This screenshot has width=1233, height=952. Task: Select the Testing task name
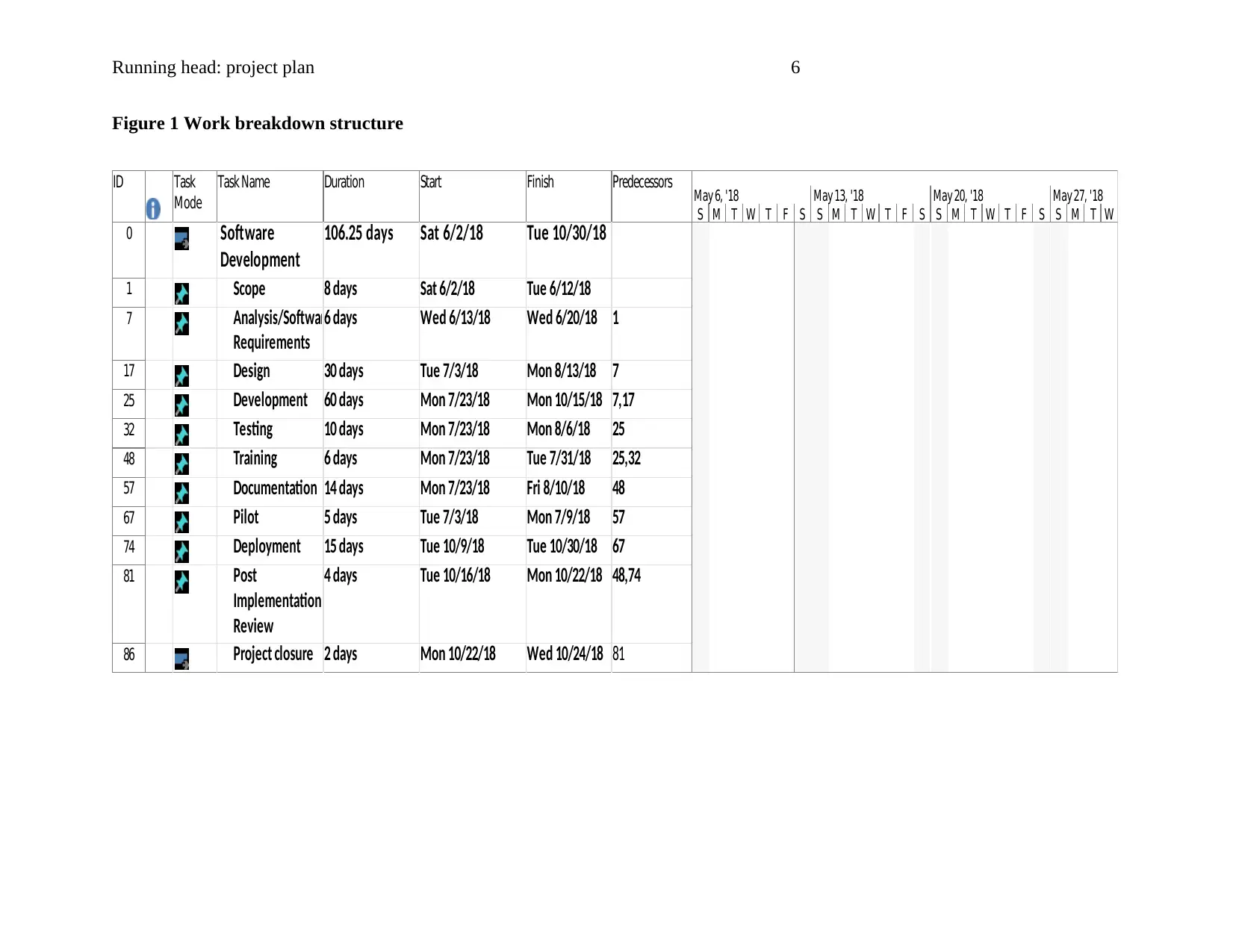(253, 429)
